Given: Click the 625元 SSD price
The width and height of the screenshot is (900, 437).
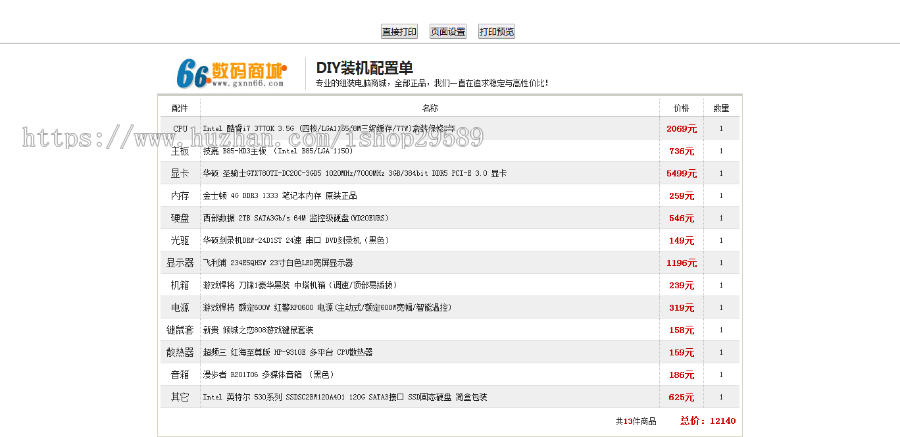Looking at the screenshot, I should pyautogui.click(x=681, y=397).
